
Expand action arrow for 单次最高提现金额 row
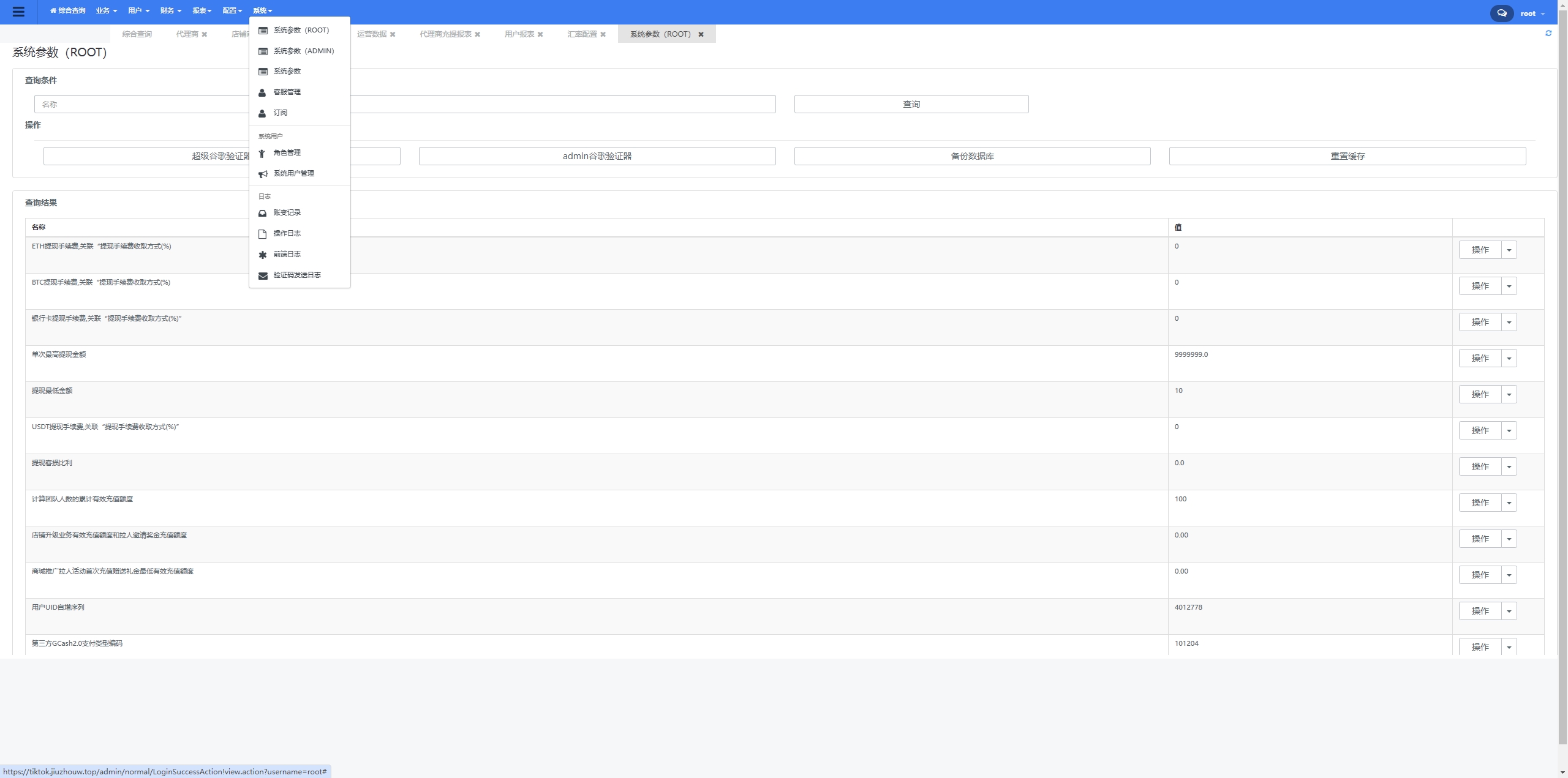click(x=1509, y=358)
